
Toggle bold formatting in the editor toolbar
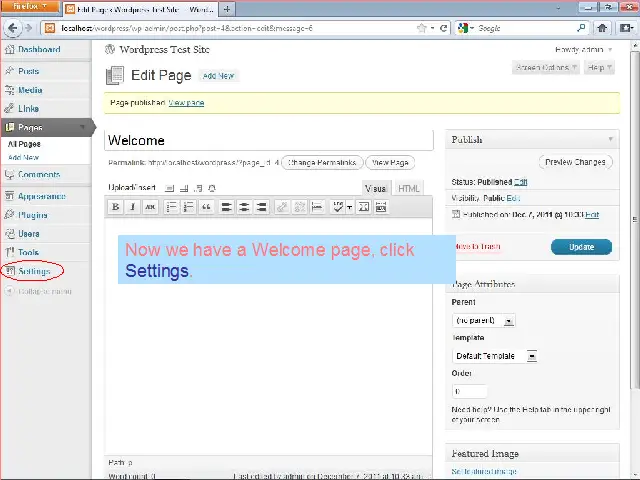pyautogui.click(x=116, y=207)
